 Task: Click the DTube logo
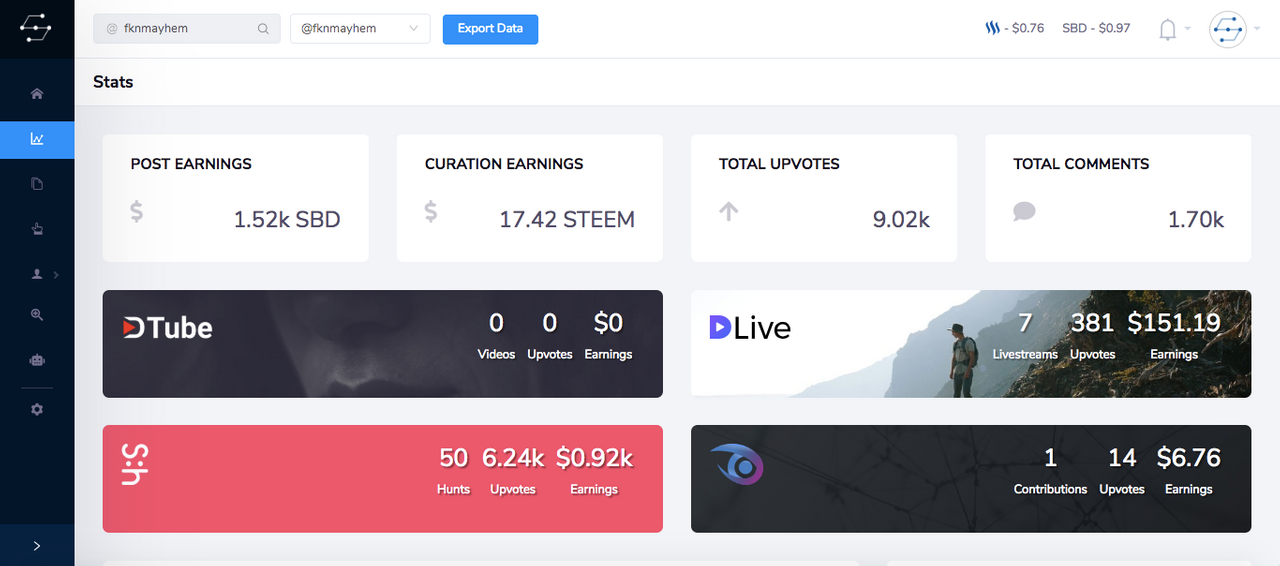167,327
